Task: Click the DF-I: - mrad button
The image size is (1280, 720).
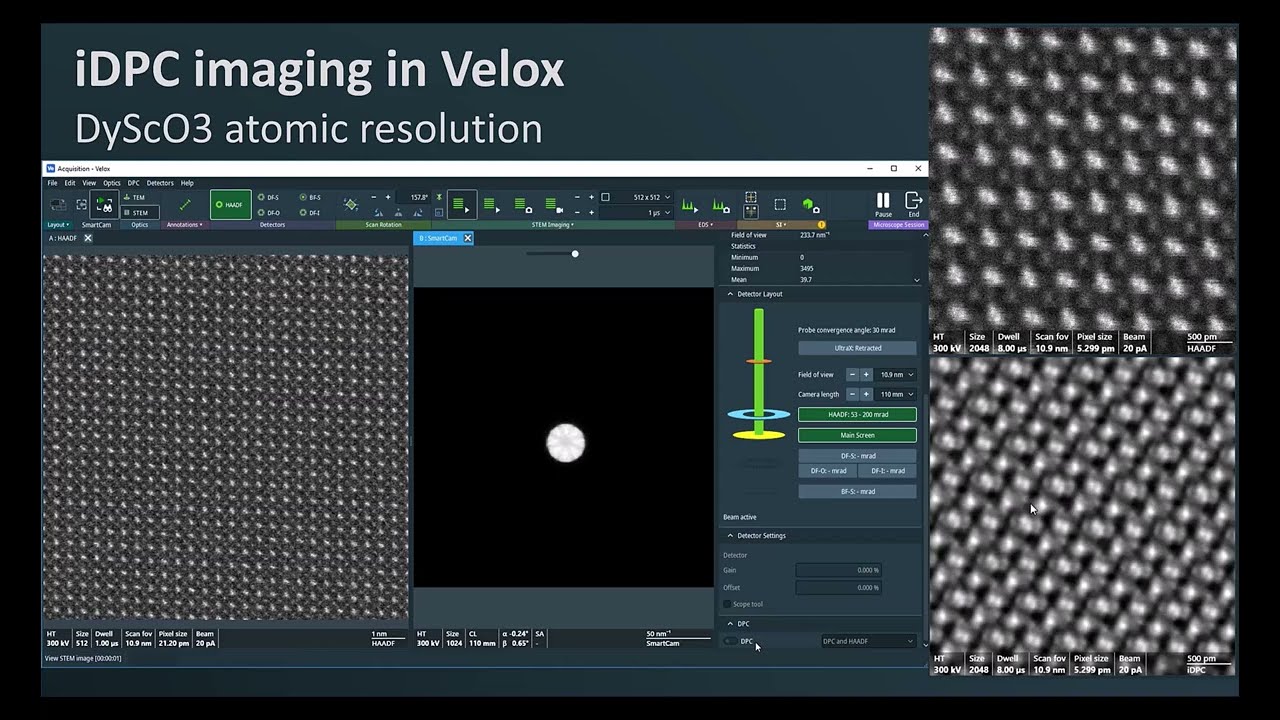Action: pos(887,471)
